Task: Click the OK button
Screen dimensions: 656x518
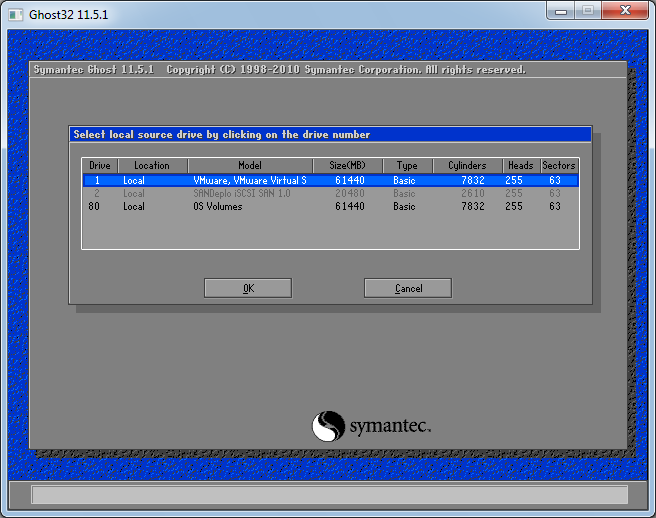Action: [248, 288]
